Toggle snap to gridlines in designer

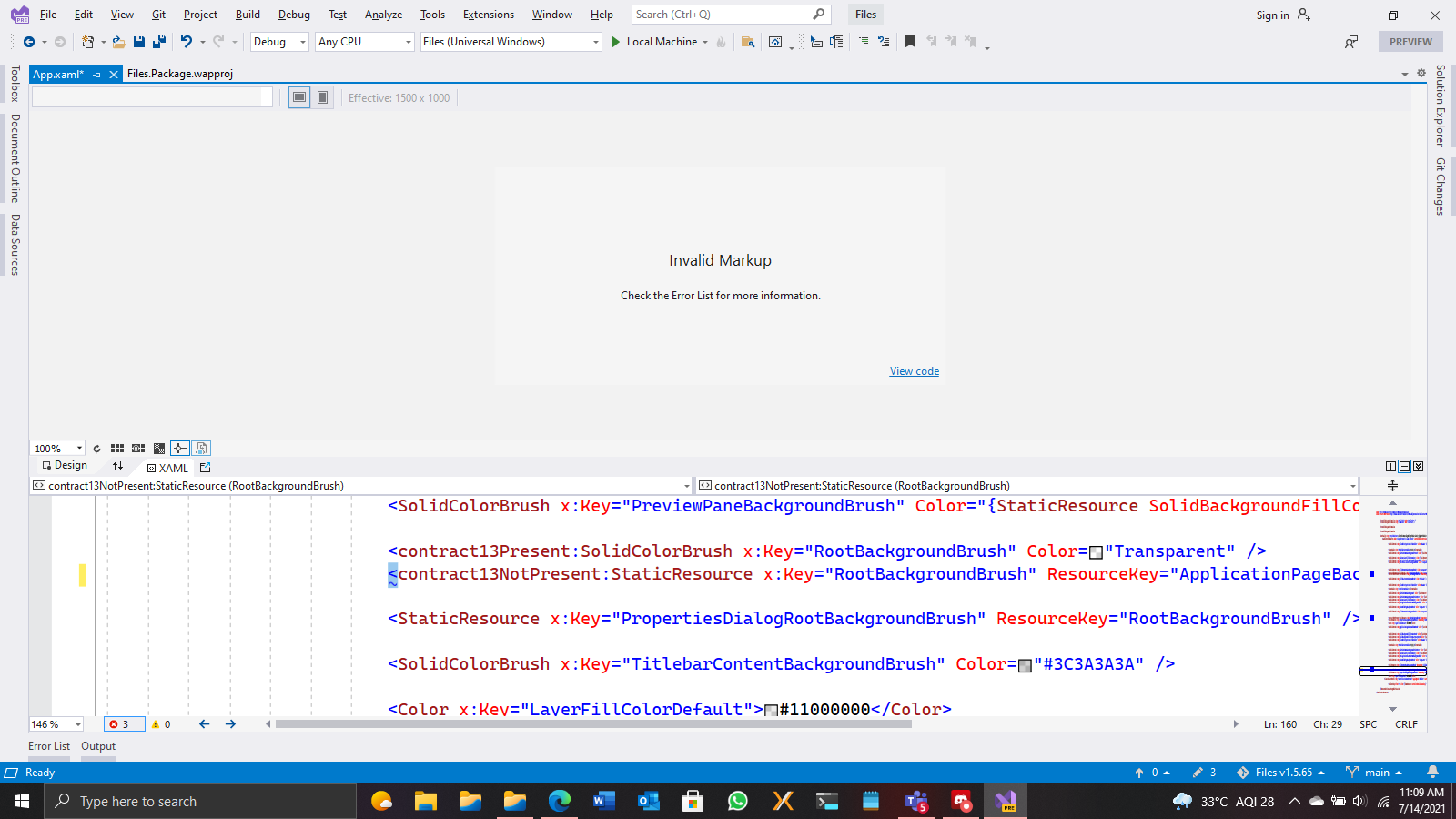coord(138,449)
